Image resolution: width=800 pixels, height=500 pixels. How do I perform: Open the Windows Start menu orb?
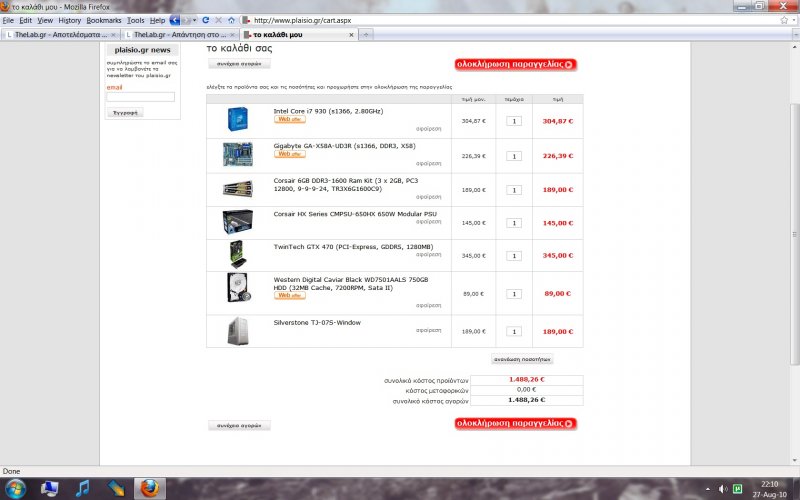pyautogui.click(x=15, y=489)
